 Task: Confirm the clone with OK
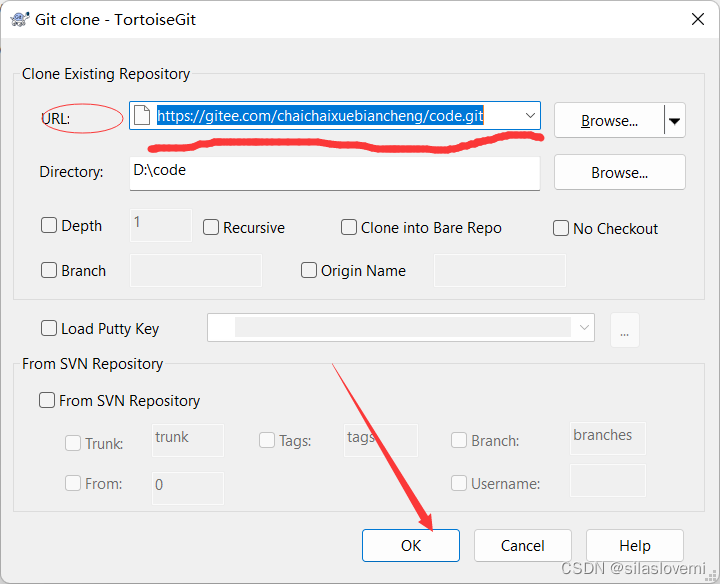tap(411, 545)
